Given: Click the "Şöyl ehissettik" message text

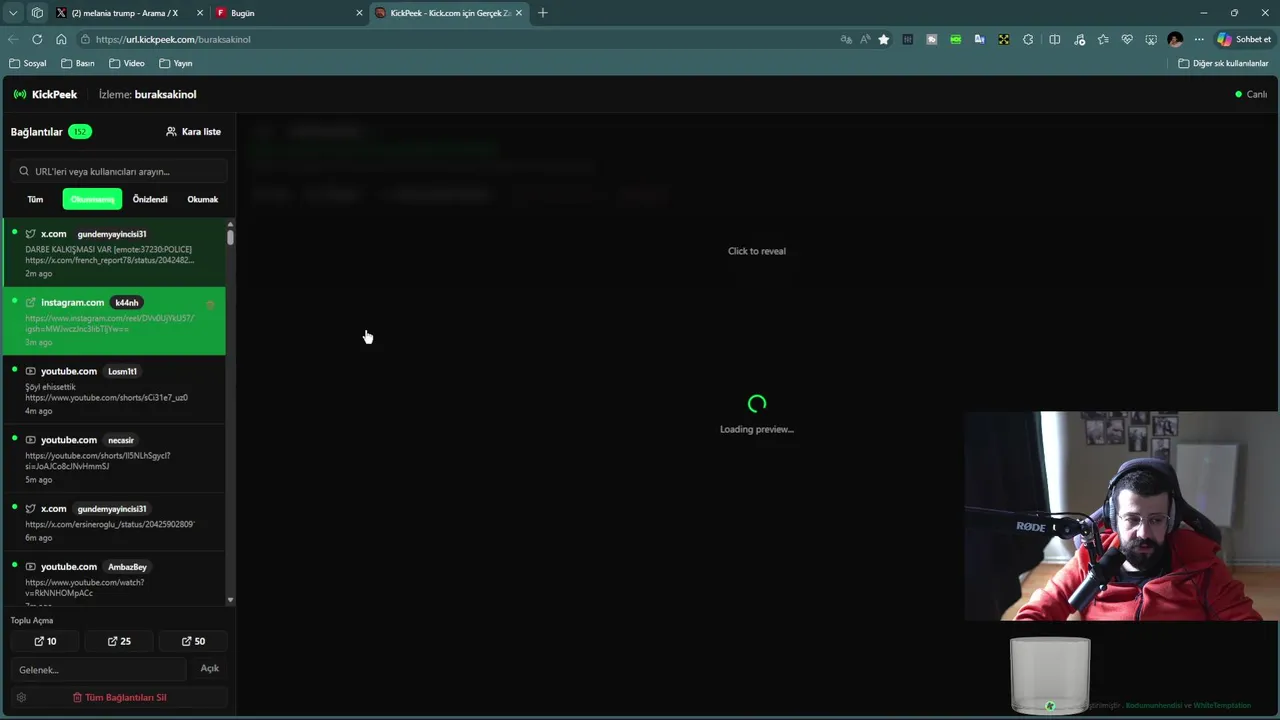Looking at the screenshot, I should click(50, 387).
